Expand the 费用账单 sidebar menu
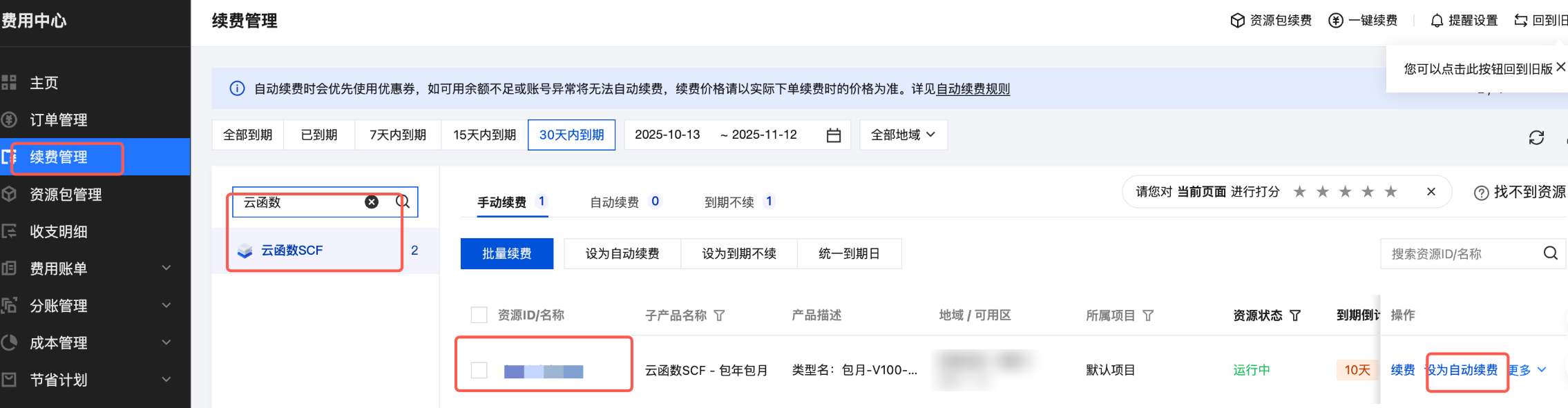1568x408 pixels. tap(166, 268)
